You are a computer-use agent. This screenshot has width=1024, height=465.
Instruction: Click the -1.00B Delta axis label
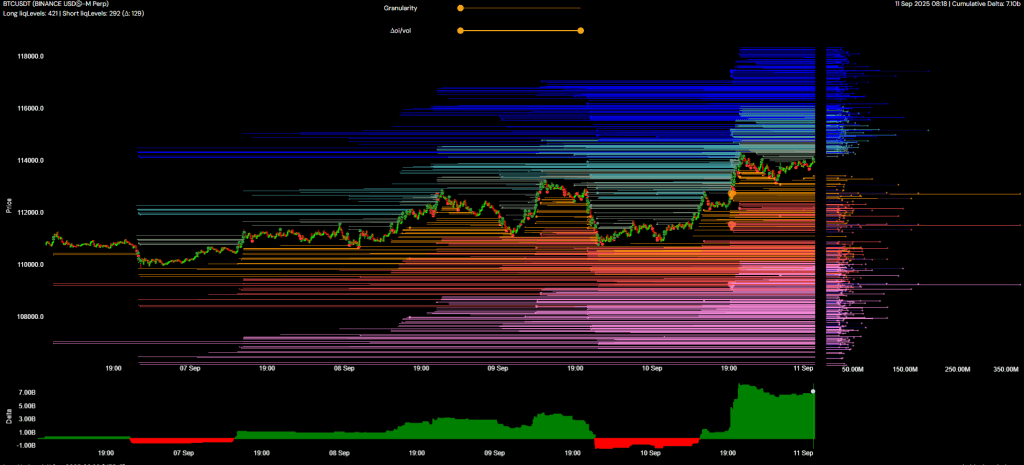[25, 445]
